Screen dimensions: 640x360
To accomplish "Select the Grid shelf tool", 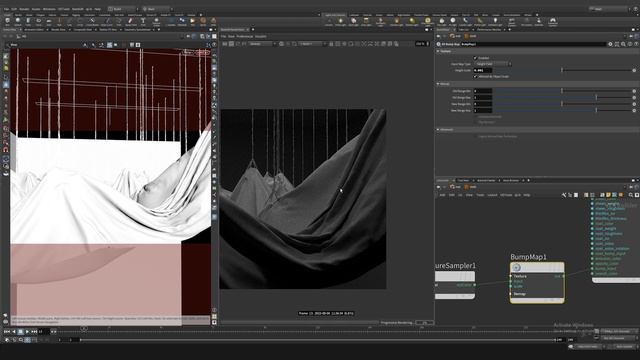I will (x=49, y=22).
